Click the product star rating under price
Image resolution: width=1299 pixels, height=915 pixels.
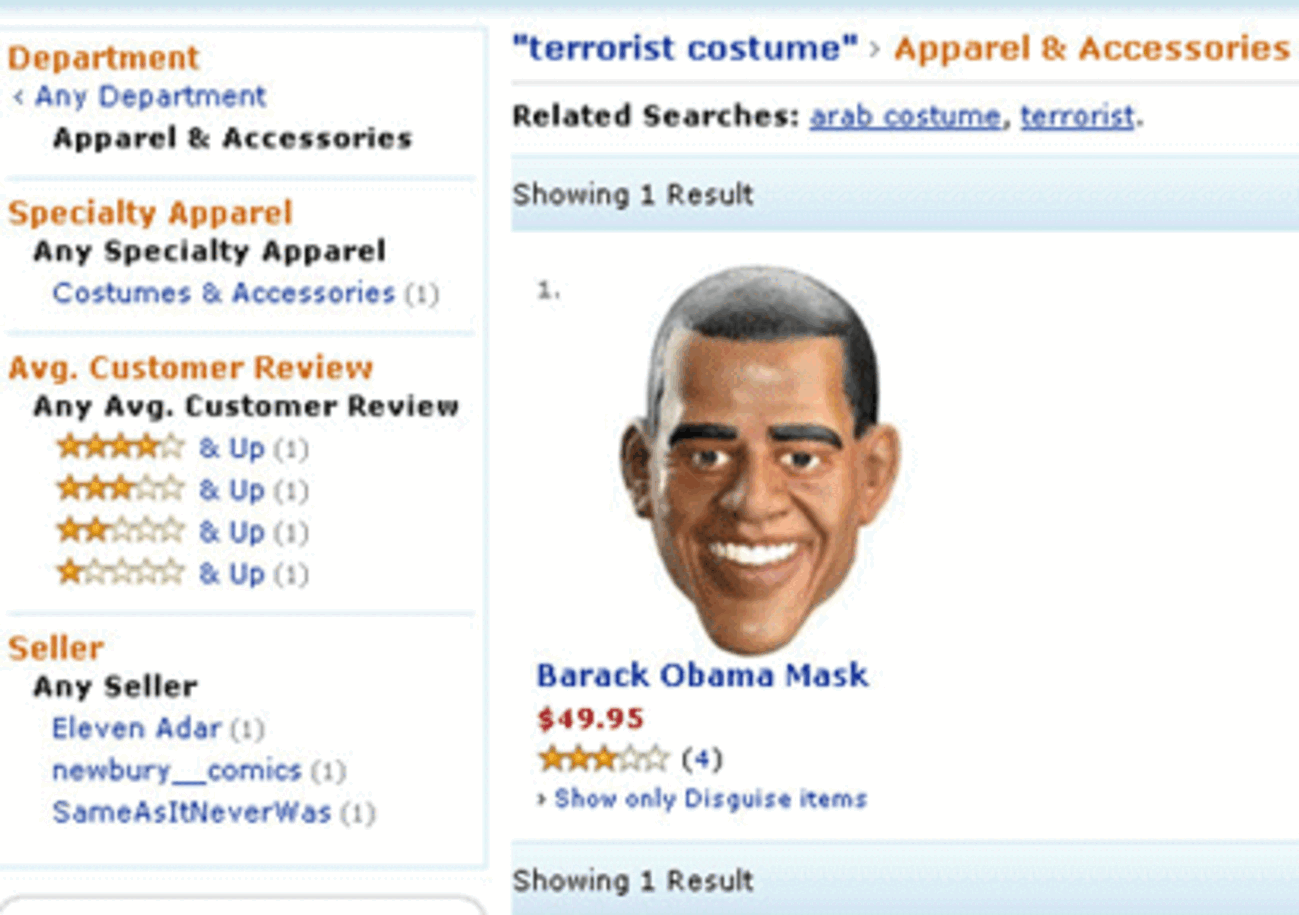[x=603, y=760]
